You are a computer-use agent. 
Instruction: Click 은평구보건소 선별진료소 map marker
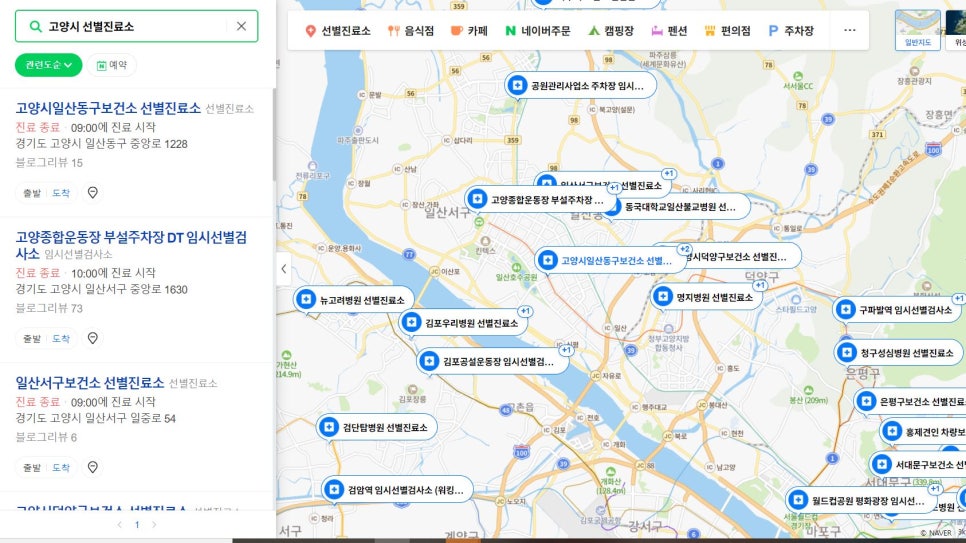[x=910, y=401]
